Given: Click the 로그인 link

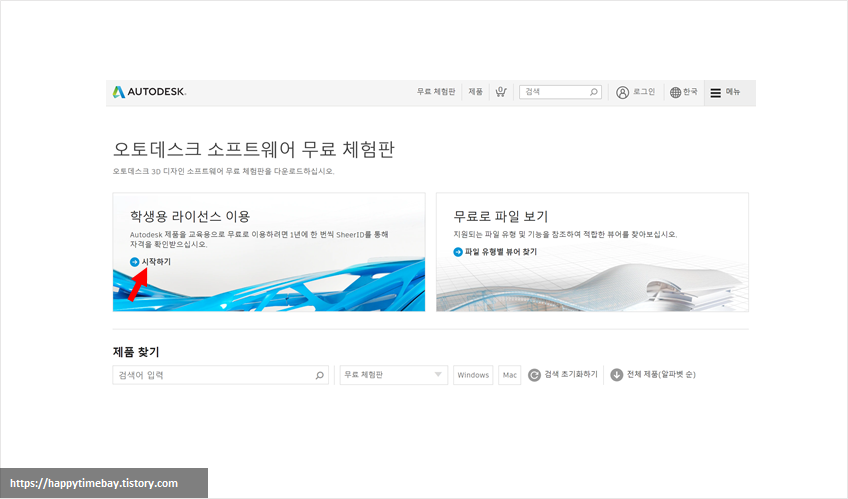Looking at the screenshot, I should (x=644, y=92).
